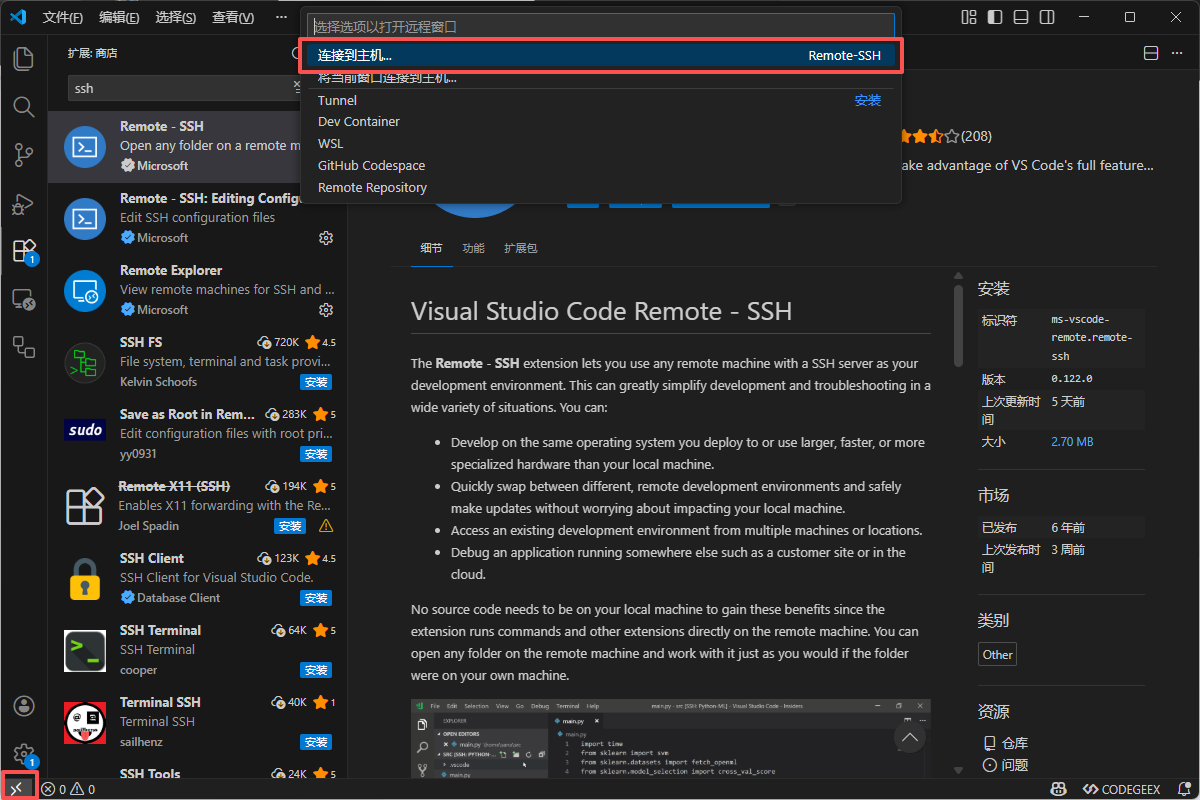Screen dimensions: 1200x800
Task: Click the remote window indicator in status bar
Action: 16,789
